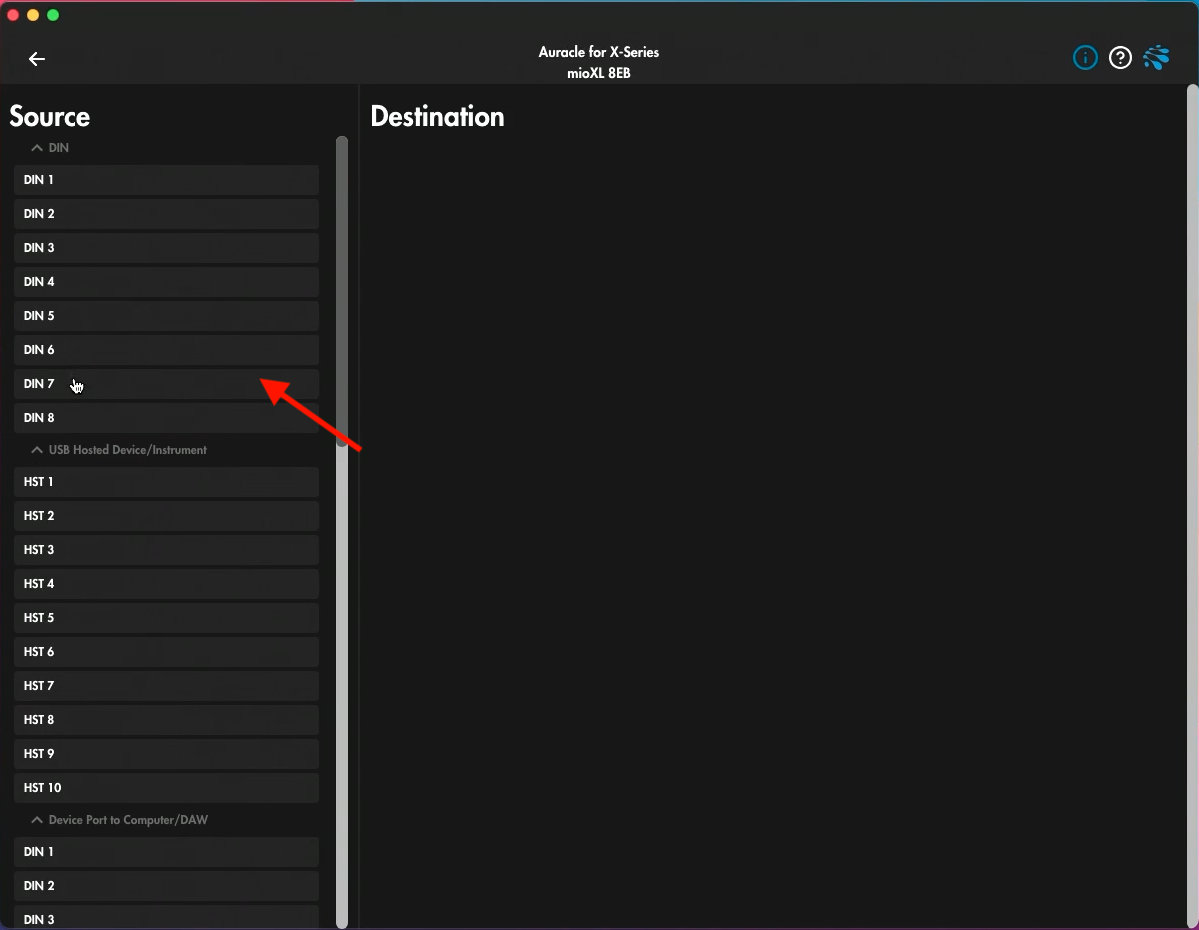Choose HST 3 as a source
The image size is (1199, 930).
(x=166, y=550)
